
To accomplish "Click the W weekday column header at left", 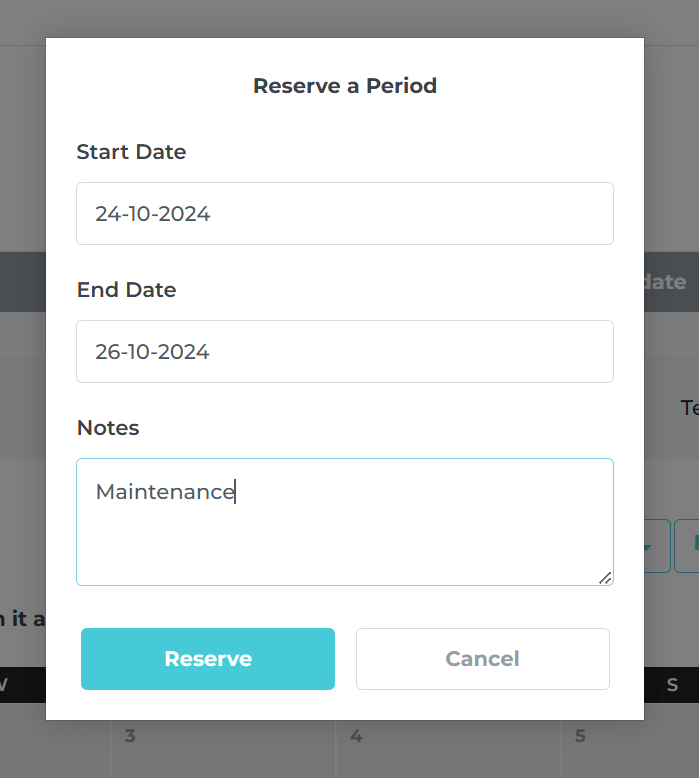I will click(x=3, y=685).
